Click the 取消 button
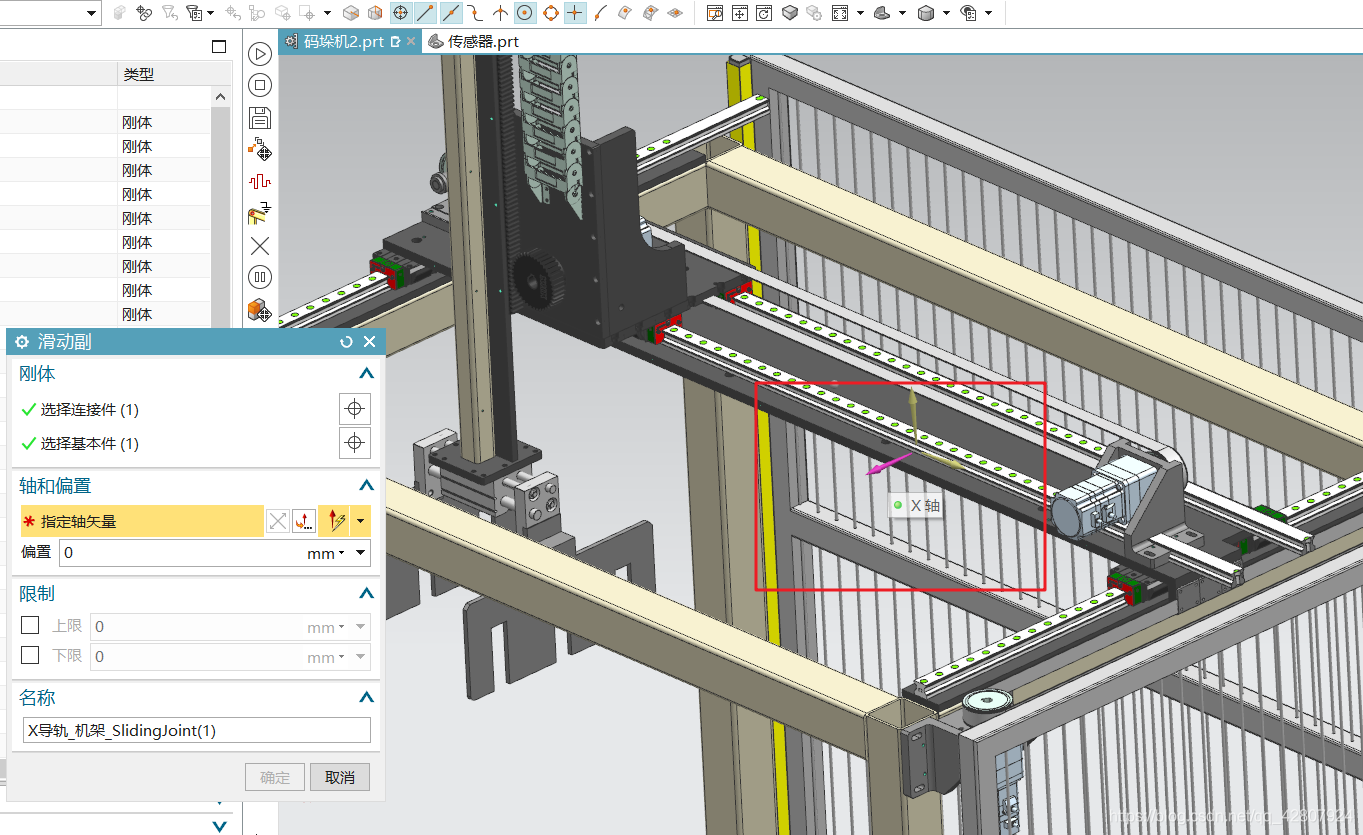Screen dimensions: 1363x835 click(x=340, y=777)
